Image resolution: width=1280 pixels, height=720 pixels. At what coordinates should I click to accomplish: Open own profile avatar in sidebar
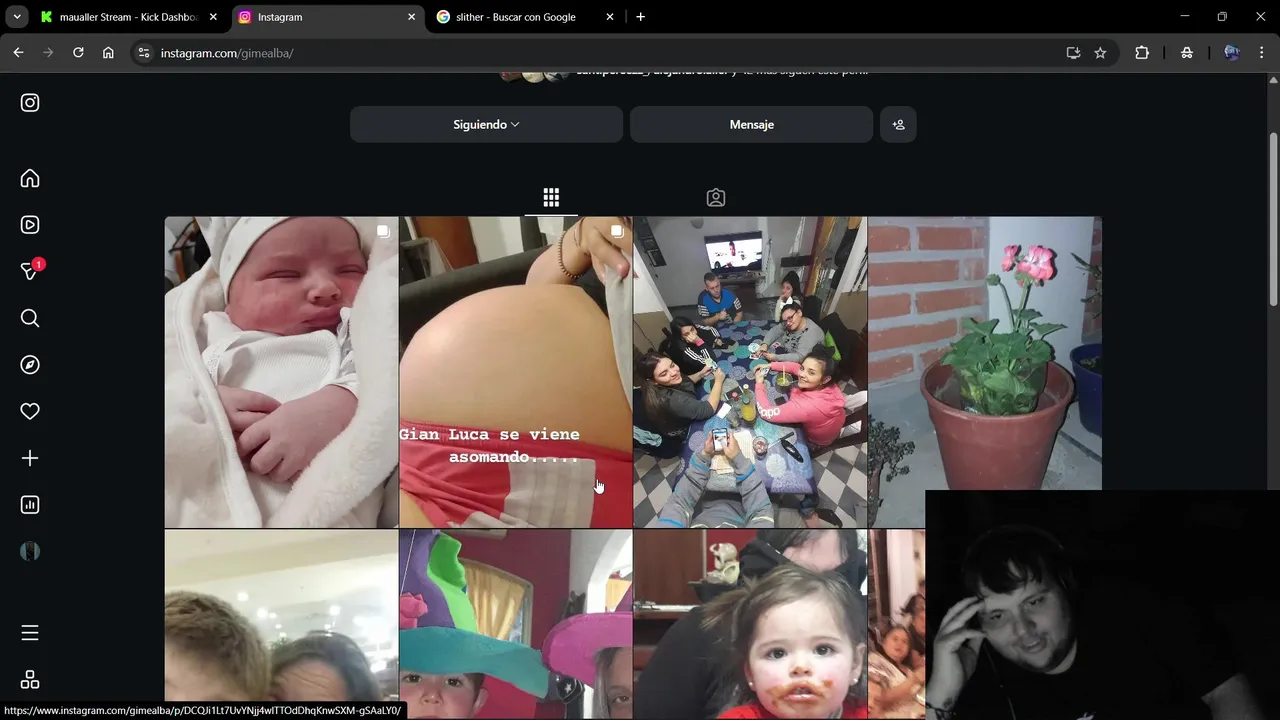[x=30, y=551]
